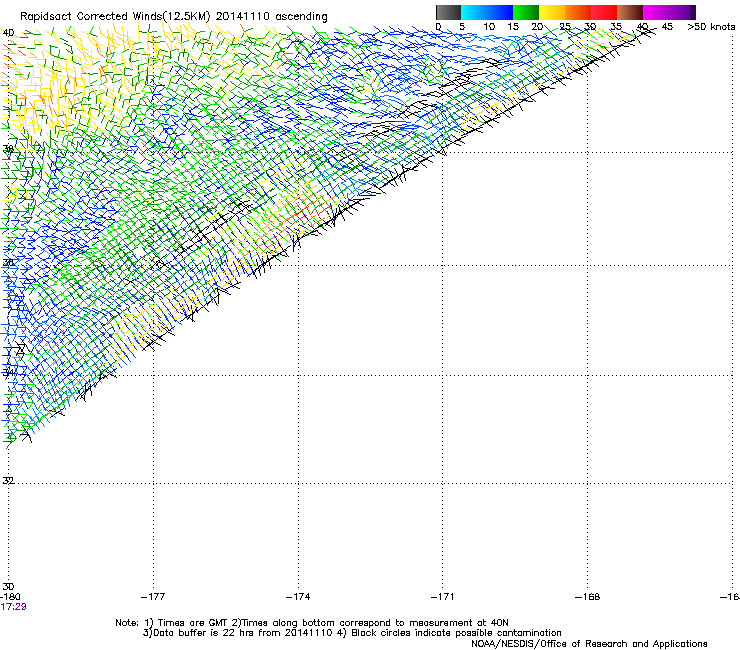Pick the orange 25-30 knots legend segment

(578, 12)
